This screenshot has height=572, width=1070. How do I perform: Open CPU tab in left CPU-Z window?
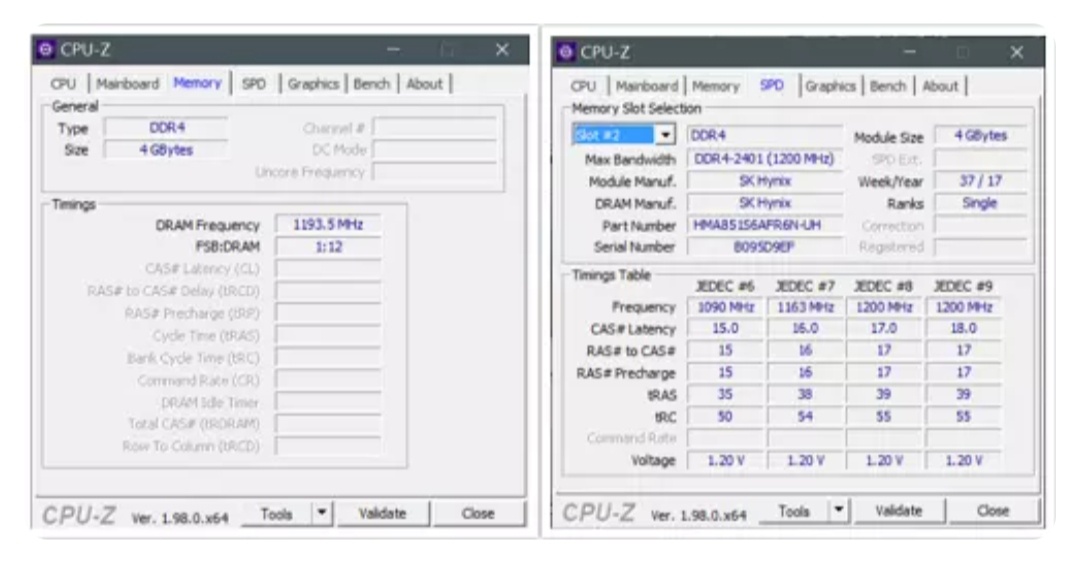tap(63, 84)
